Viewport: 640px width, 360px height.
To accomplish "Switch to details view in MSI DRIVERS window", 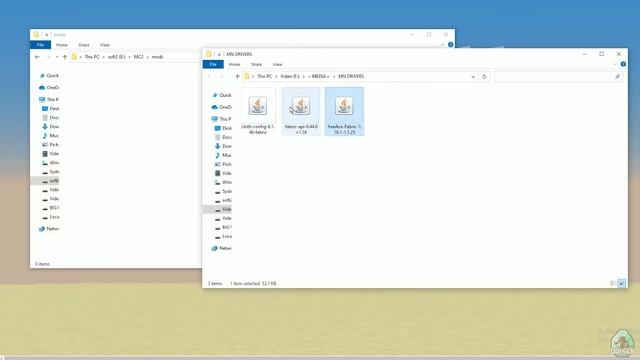I will (613, 283).
